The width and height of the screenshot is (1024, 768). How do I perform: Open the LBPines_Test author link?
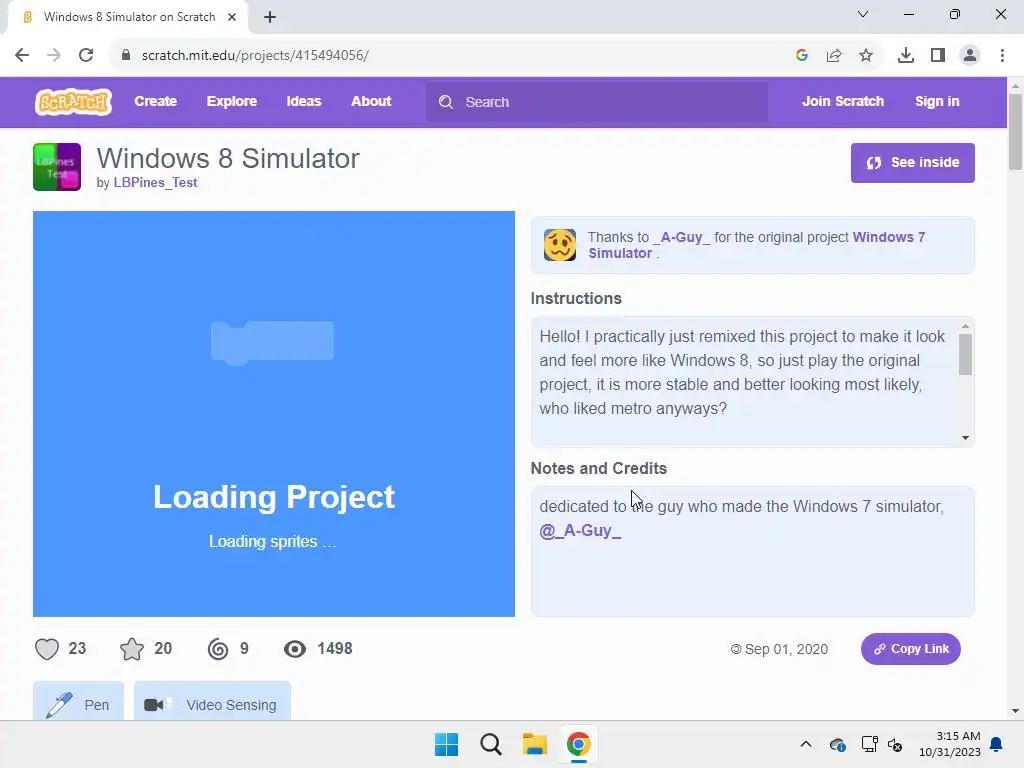tap(155, 183)
